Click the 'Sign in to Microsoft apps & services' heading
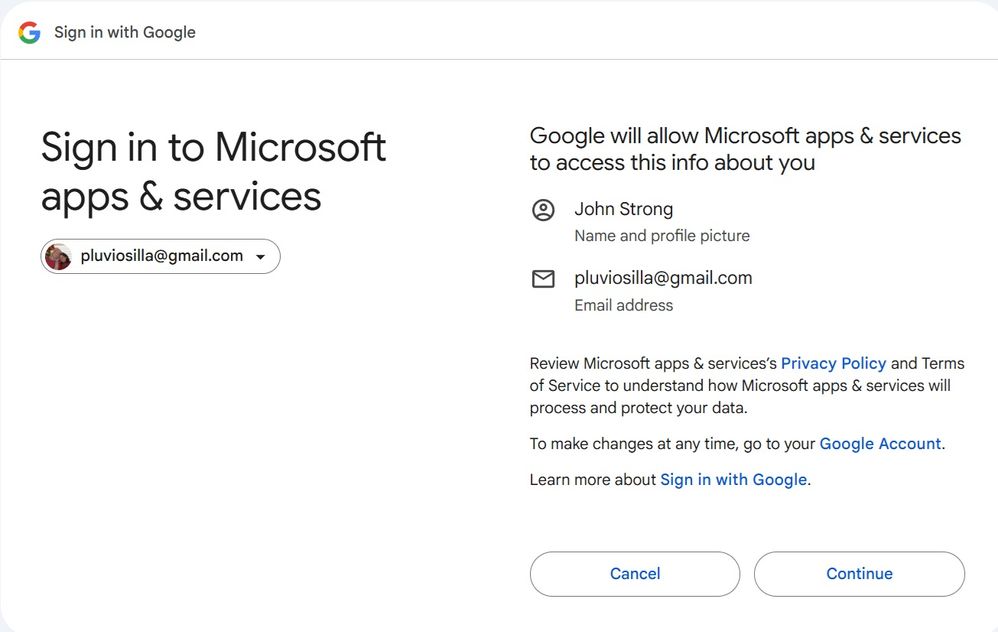This screenshot has height=632, width=998. [x=213, y=171]
